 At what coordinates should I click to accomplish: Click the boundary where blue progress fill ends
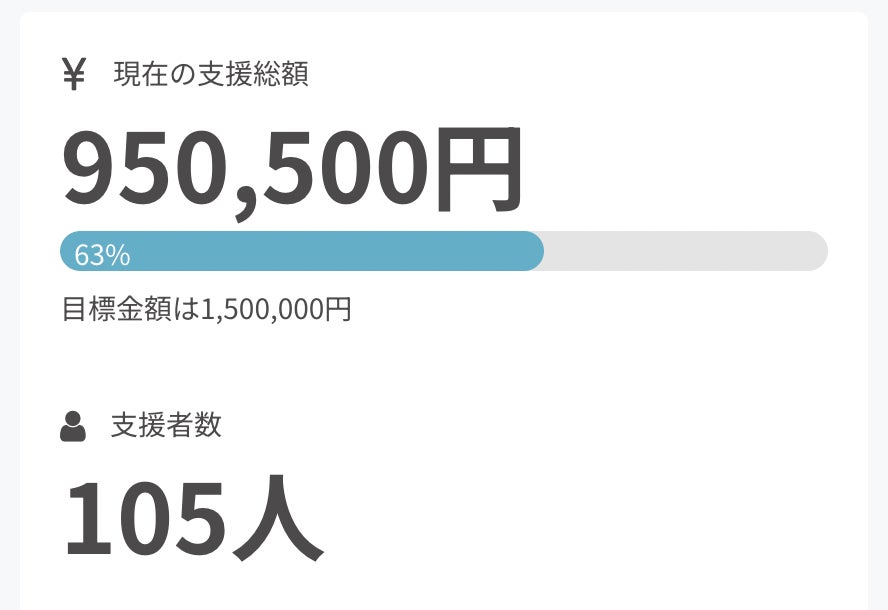pos(541,251)
